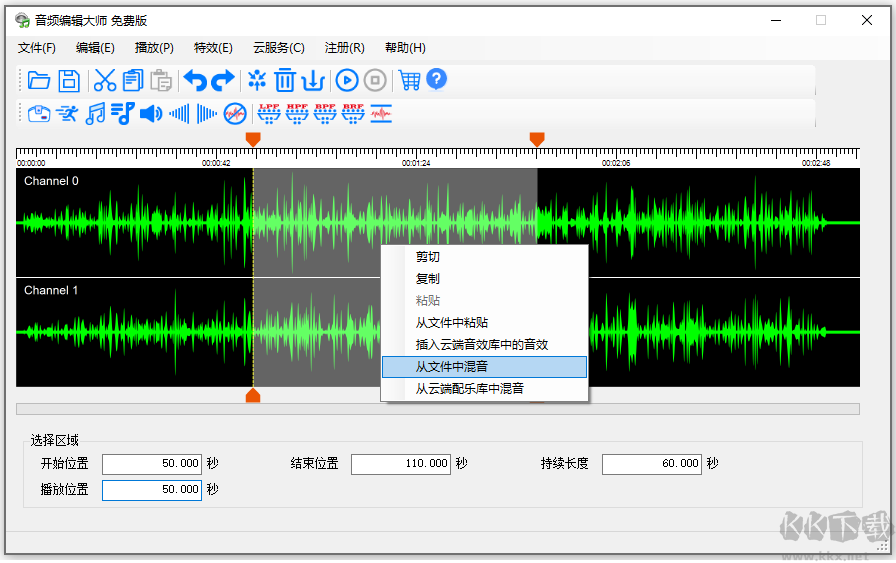The height and width of the screenshot is (563, 896).
Task: Stop playback with the stop button
Action: (375, 81)
